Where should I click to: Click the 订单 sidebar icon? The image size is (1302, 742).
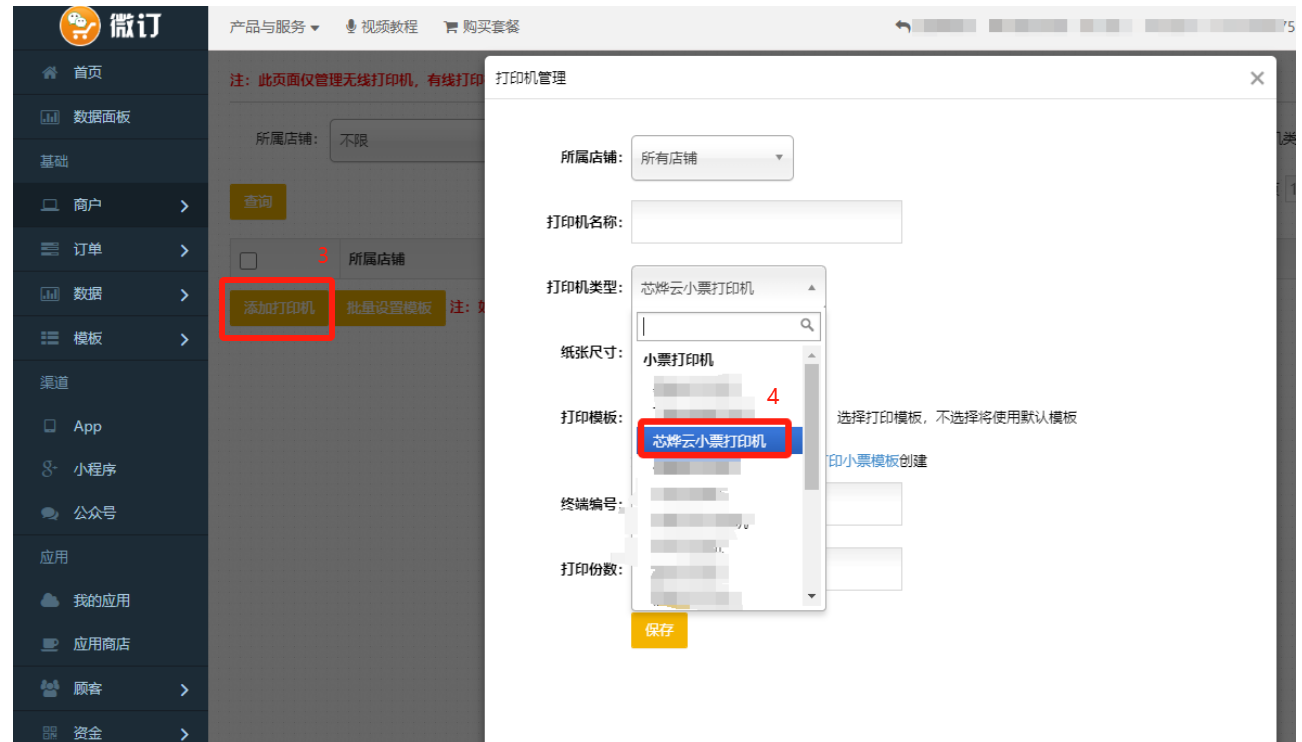click(x=50, y=249)
